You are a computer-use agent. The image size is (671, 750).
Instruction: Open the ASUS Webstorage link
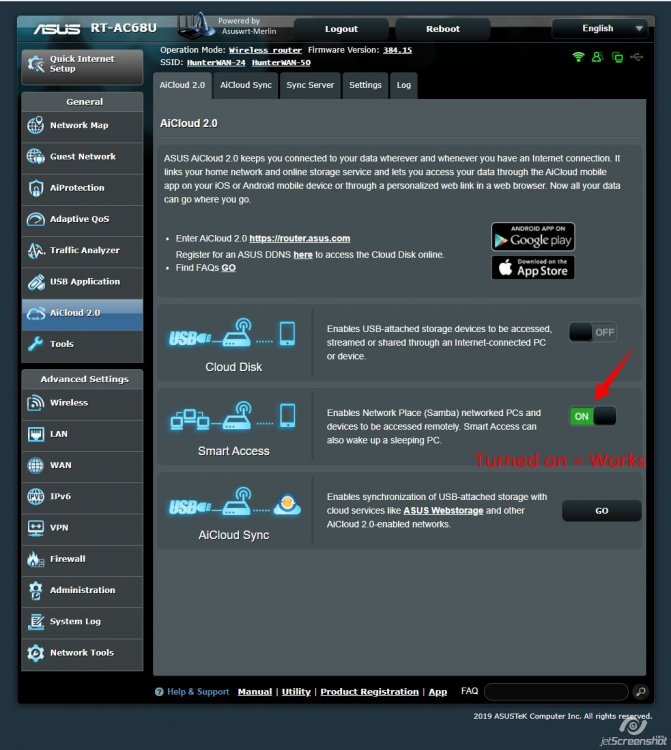[x=443, y=511]
